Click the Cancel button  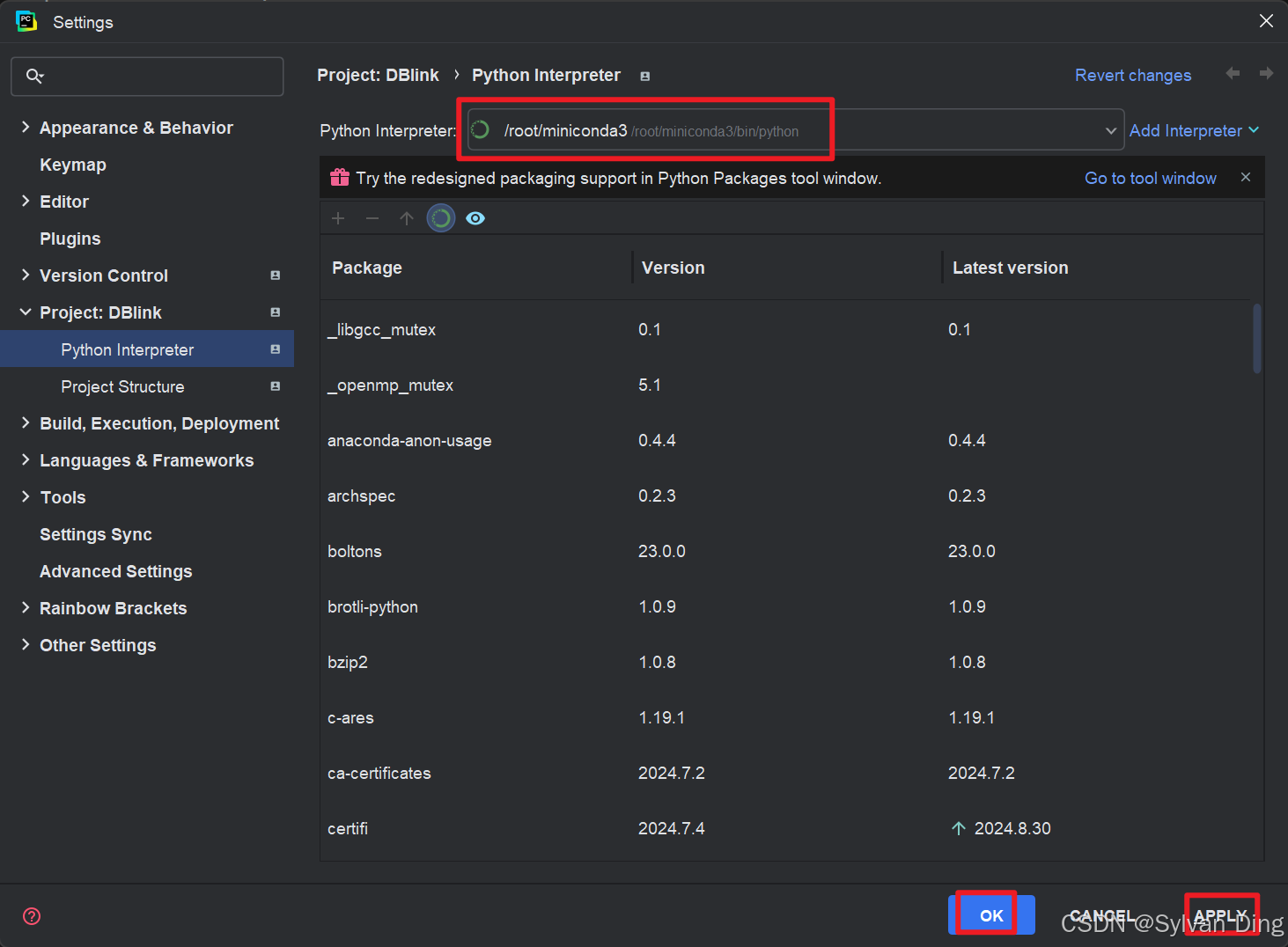(x=1102, y=915)
